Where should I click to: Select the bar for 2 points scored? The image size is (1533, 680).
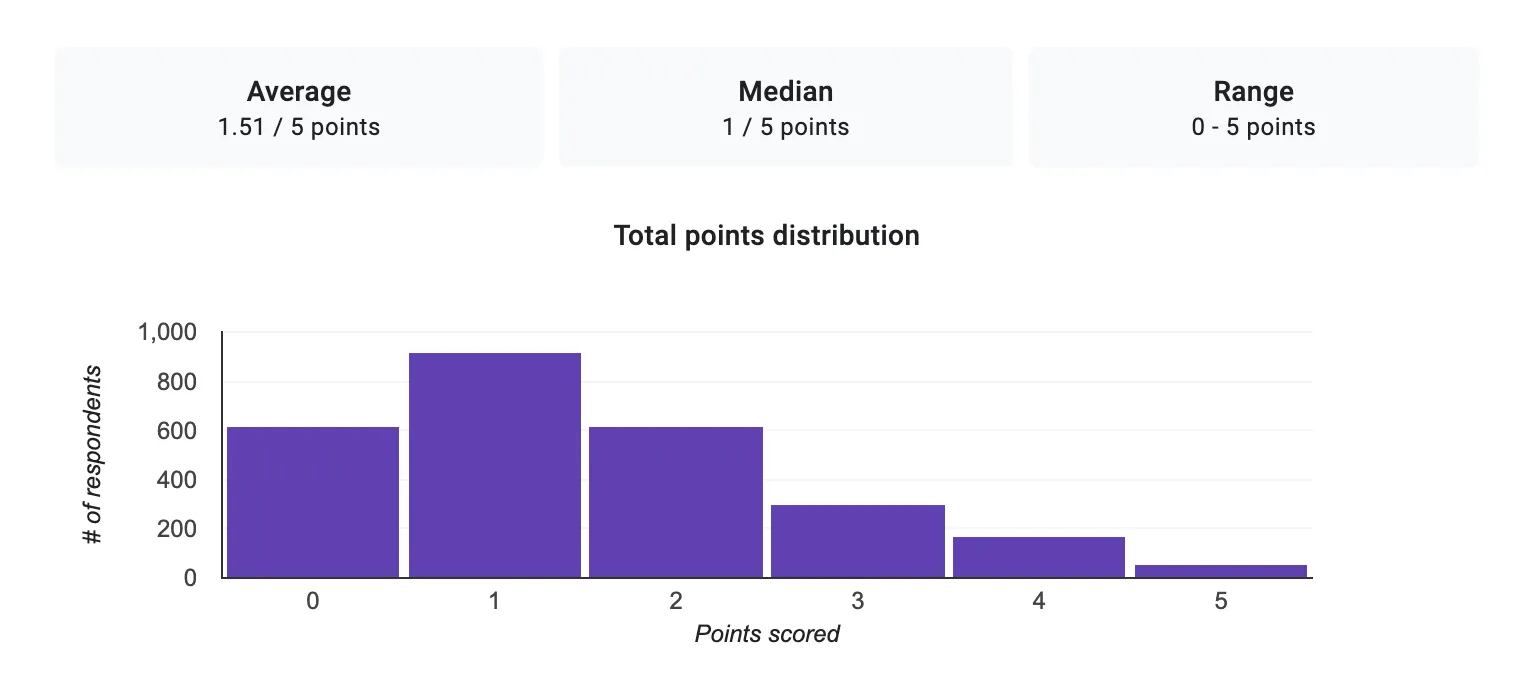pyautogui.click(x=676, y=502)
